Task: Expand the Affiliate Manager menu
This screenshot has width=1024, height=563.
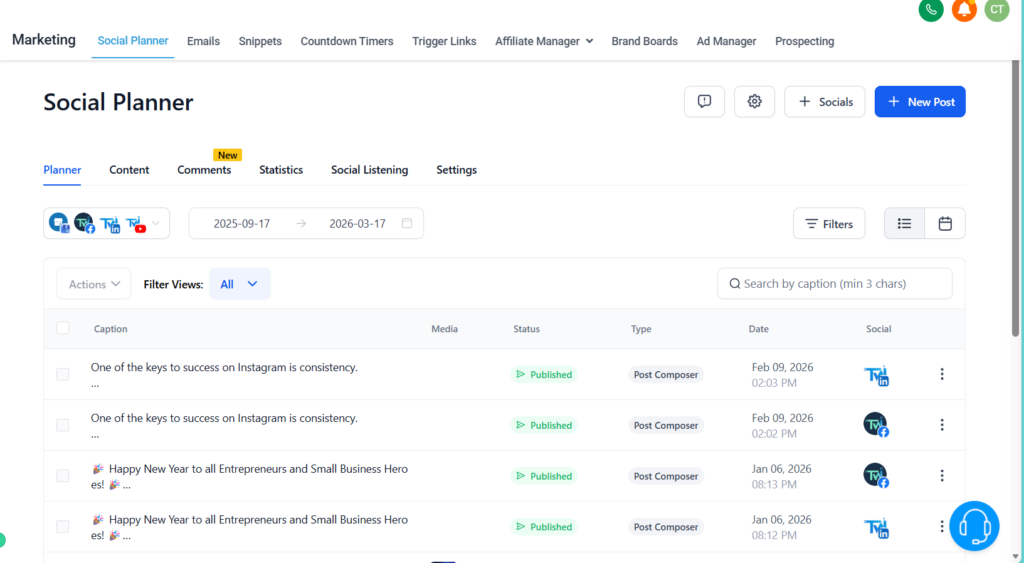Action: [x=544, y=41]
